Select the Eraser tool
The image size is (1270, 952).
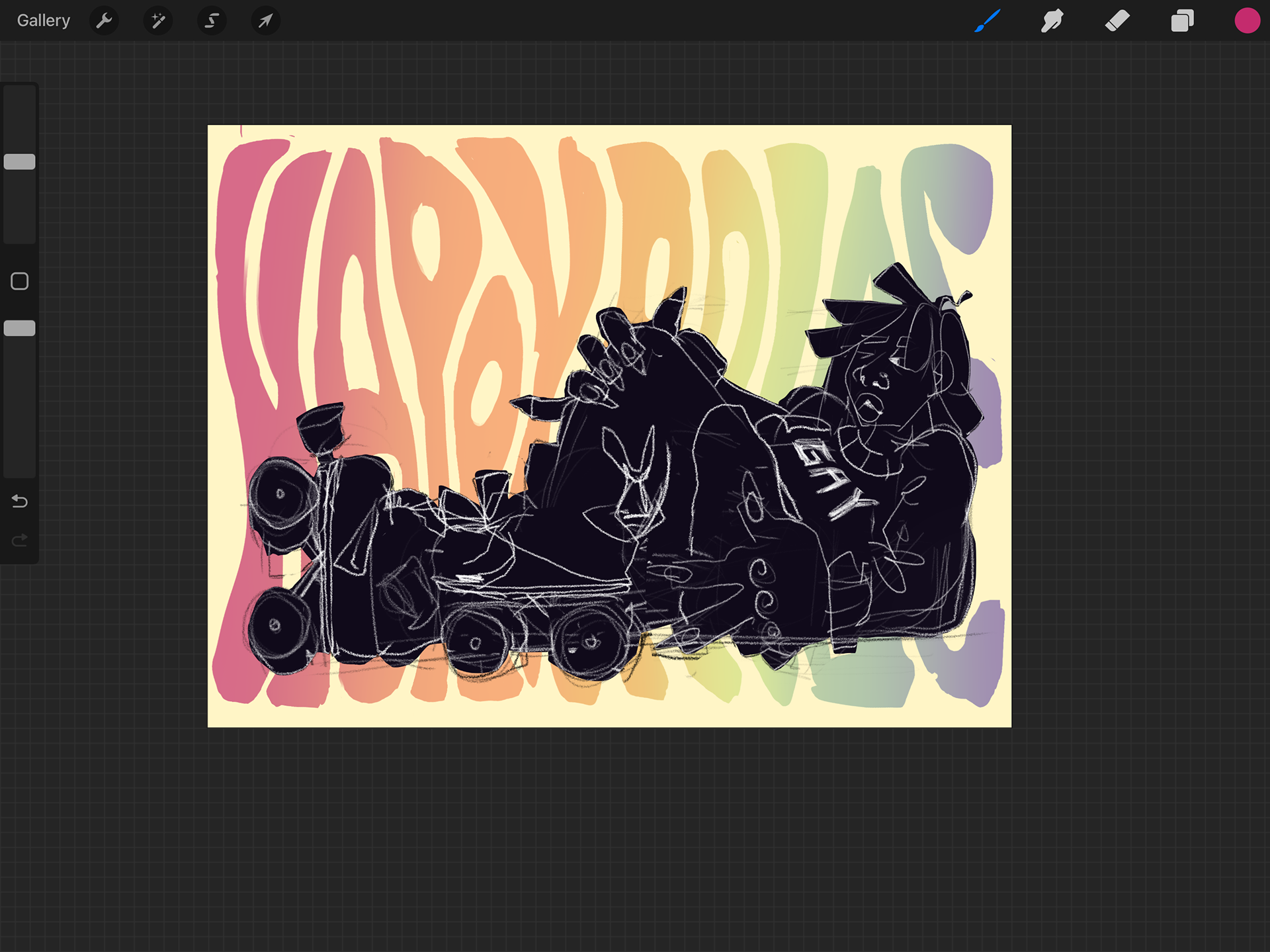(1117, 21)
